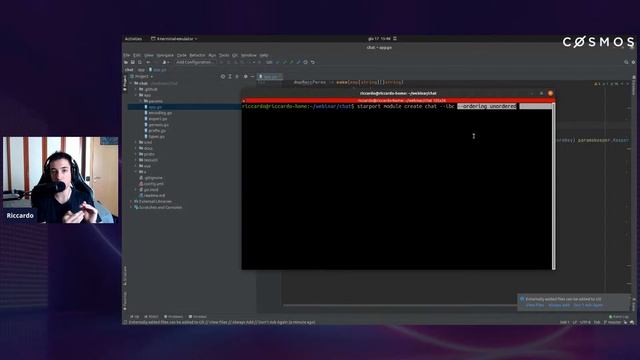Expand the docs folder
Screen dimensions: 640x360
[x=136, y=148]
